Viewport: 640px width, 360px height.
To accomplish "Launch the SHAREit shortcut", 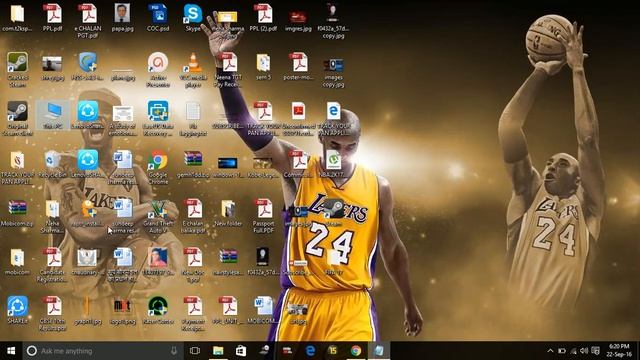I will coord(17,311).
